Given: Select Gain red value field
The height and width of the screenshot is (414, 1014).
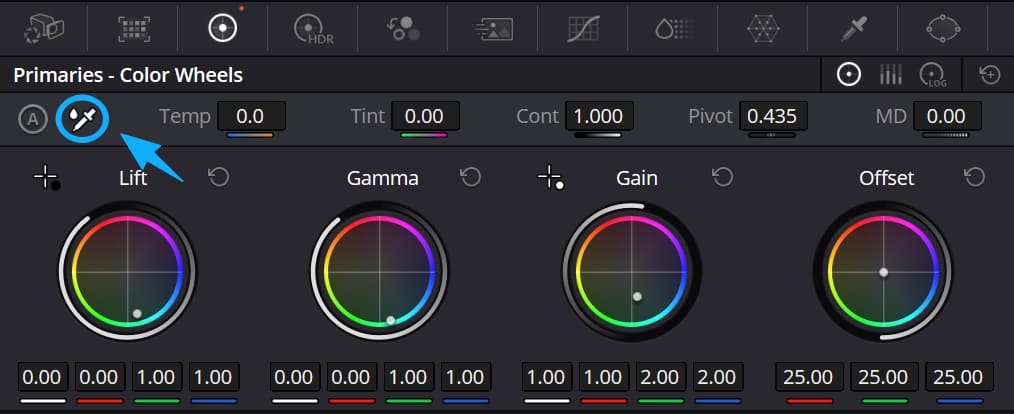Looking at the screenshot, I should (x=603, y=377).
